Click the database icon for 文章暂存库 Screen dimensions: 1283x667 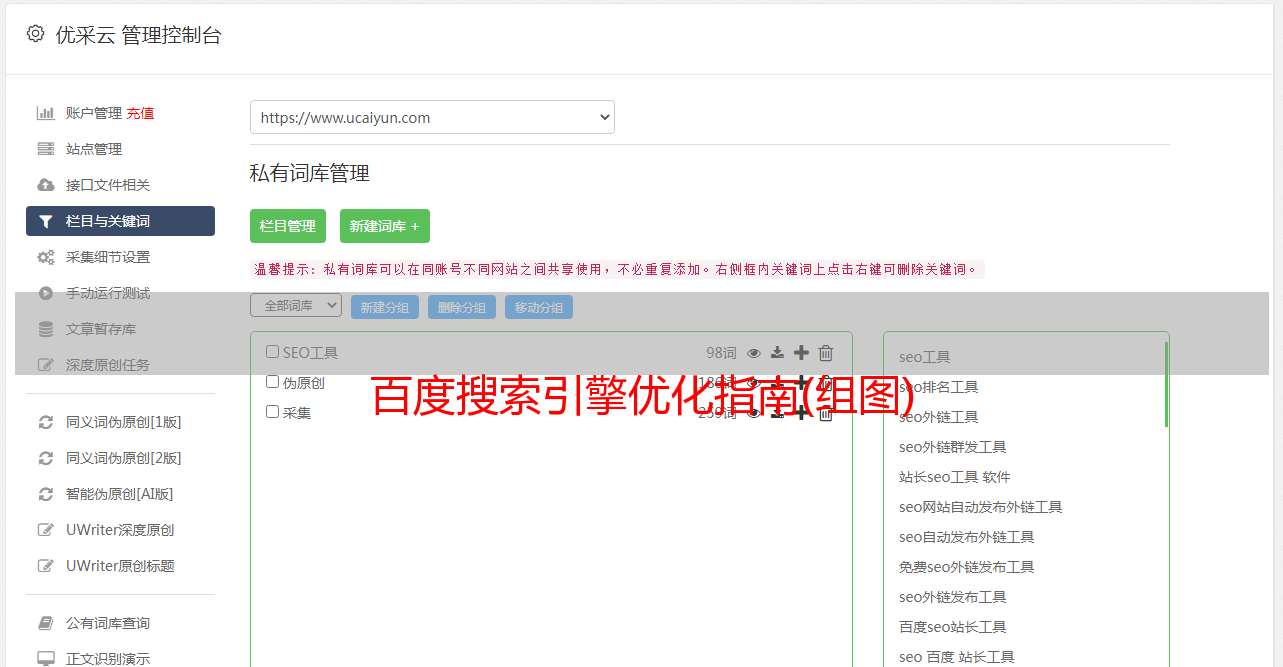(46, 329)
